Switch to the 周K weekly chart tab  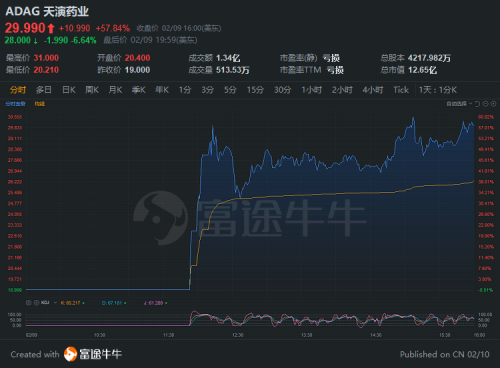[x=92, y=90]
